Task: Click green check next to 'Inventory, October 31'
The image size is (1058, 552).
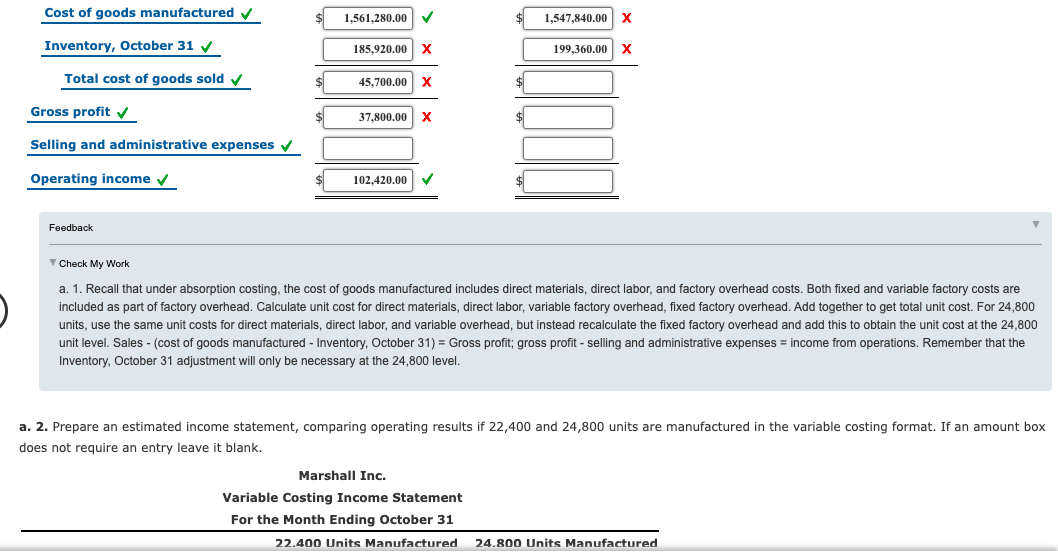Action: pos(206,47)
